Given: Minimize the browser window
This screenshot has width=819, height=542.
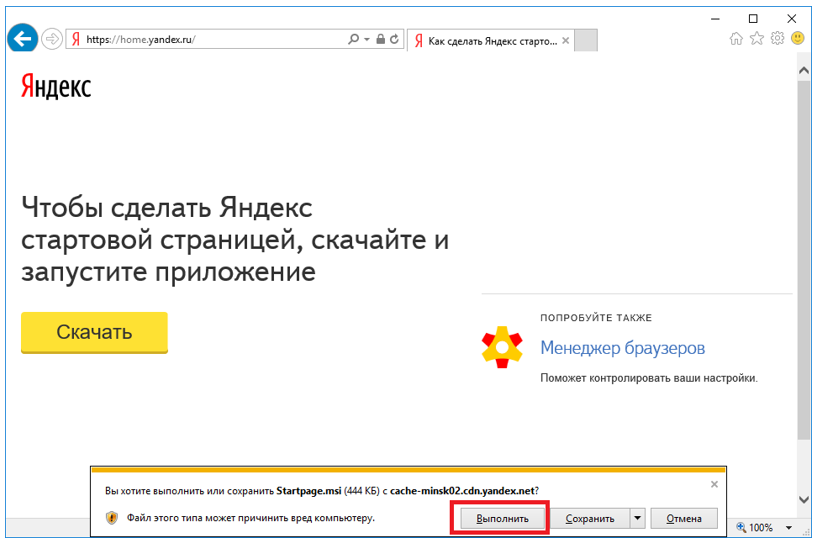Looking at the screenshot, I should click(x=716, y=19).
